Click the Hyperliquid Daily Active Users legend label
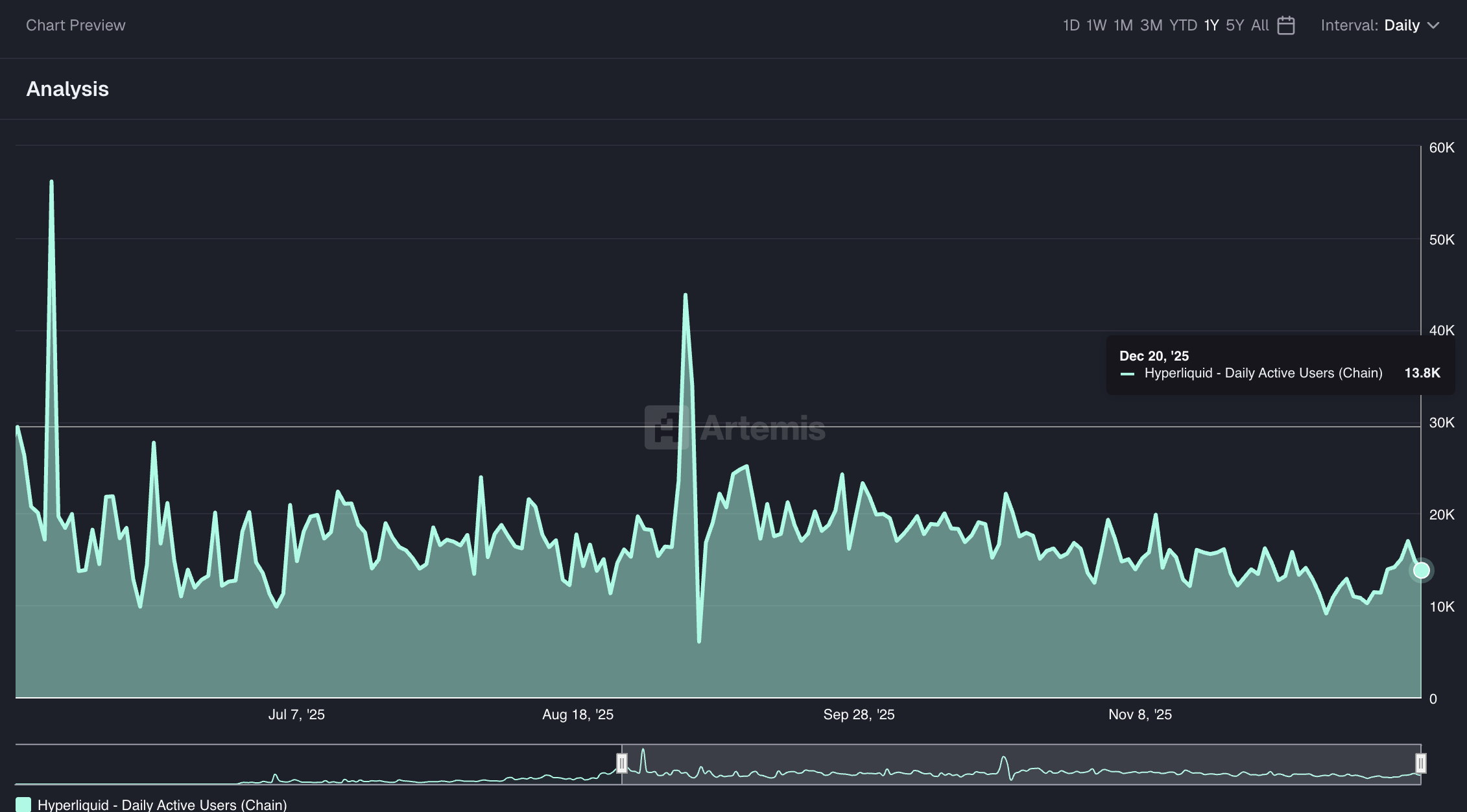This screenshot has width=1467, height=812. tap(162, 805)
